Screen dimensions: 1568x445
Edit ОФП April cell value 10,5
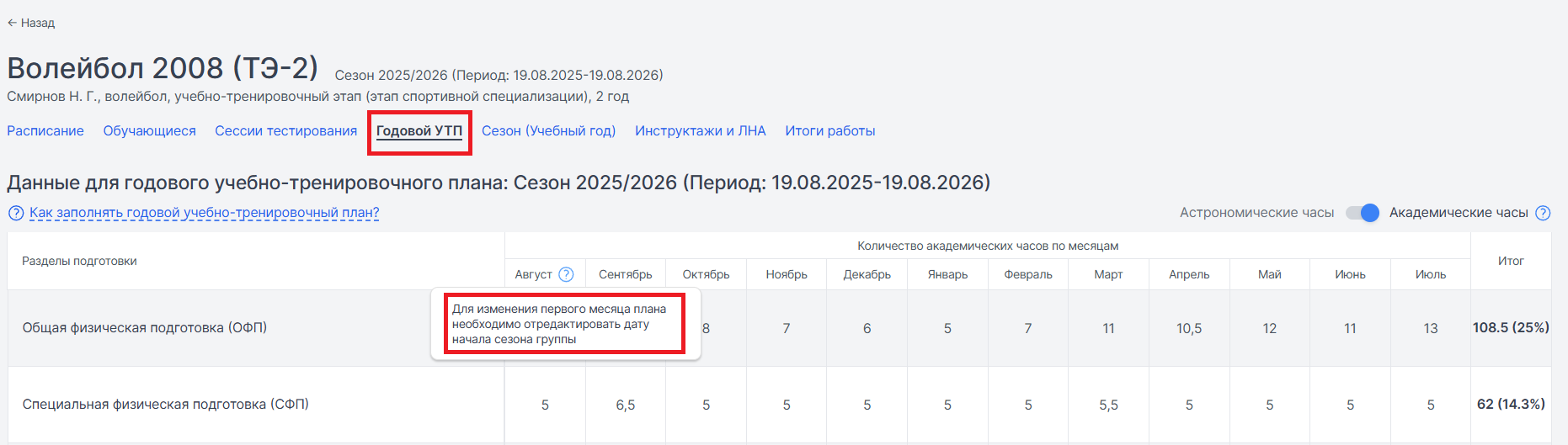click(x=1189, y=328)
